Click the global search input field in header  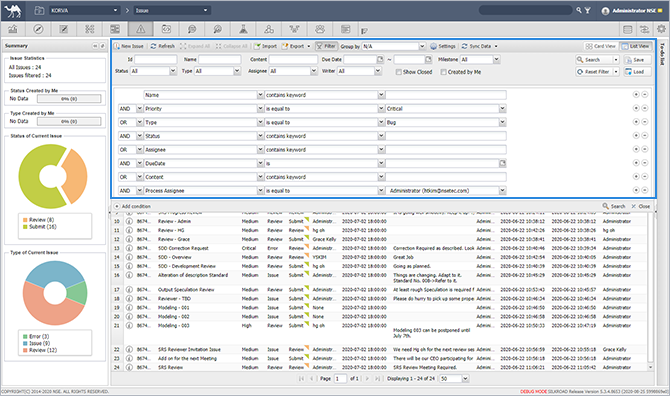click(526, 10)
